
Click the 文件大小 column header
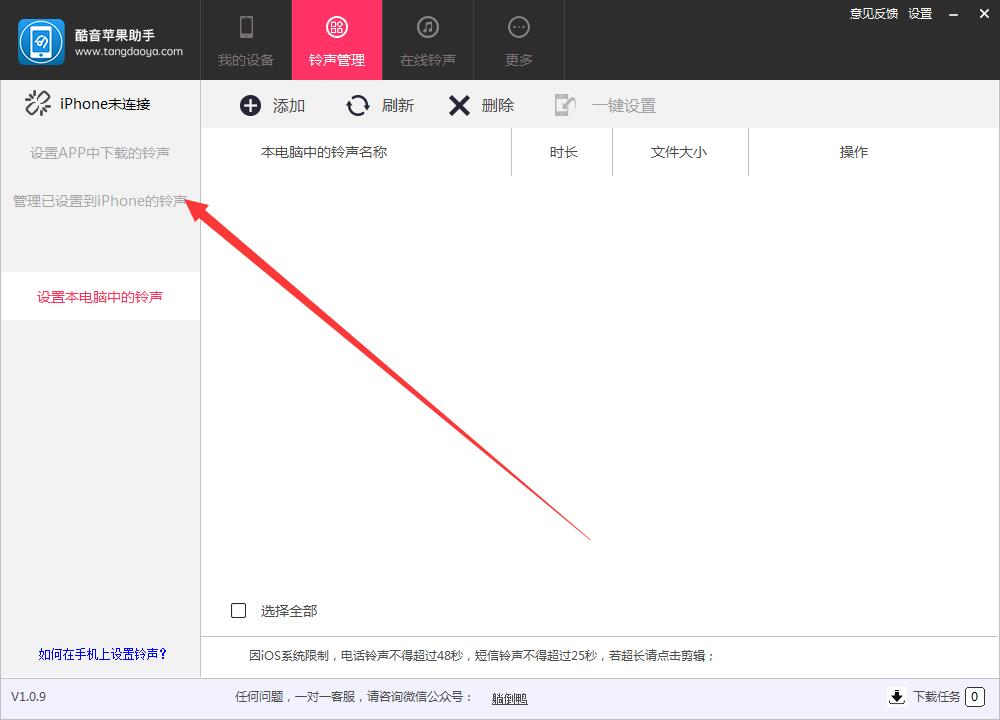click(680, 152)
